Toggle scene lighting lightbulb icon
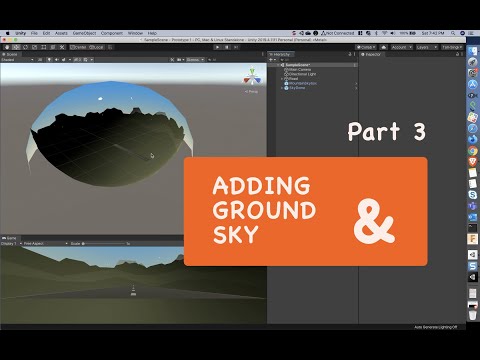480x360 pixels. click(49, 60)
